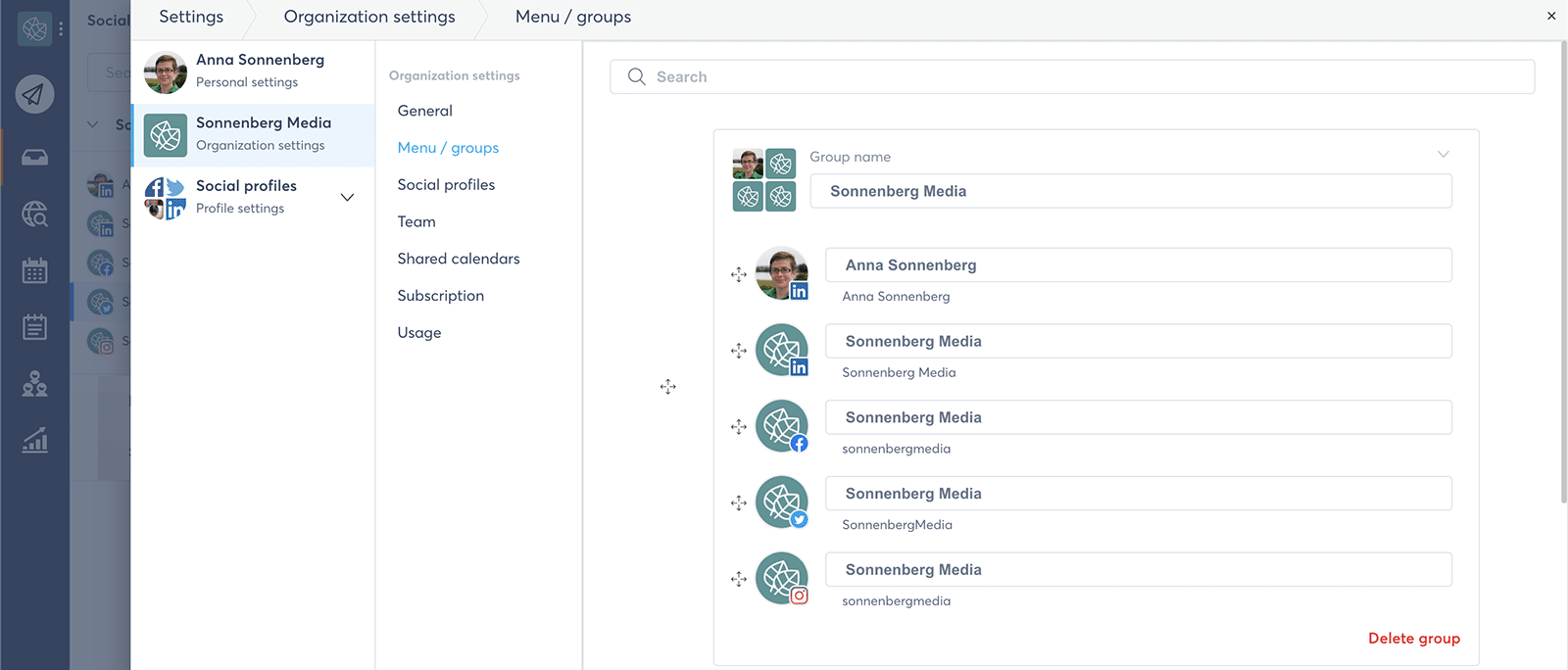
Task: Collapse the group card using top-right chevron
Action: pyautogui.click(x=1443, y=155)
